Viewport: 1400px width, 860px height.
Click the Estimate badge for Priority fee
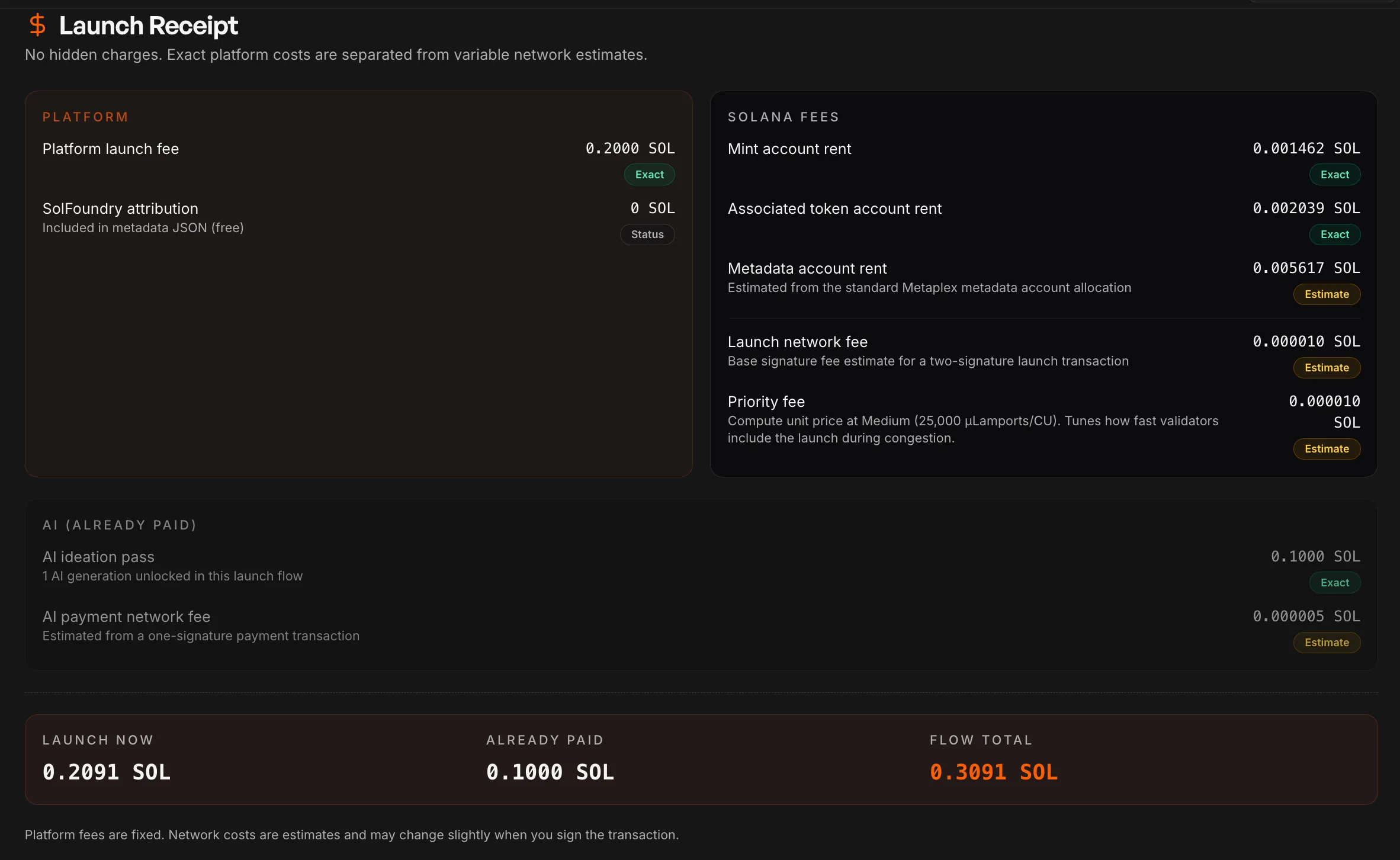tap(1327, 449)
